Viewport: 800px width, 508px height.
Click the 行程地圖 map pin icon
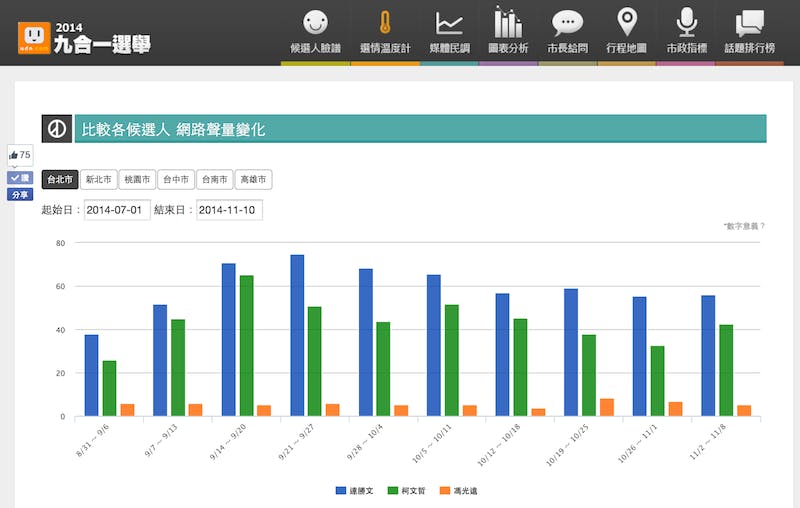(627, 22)
